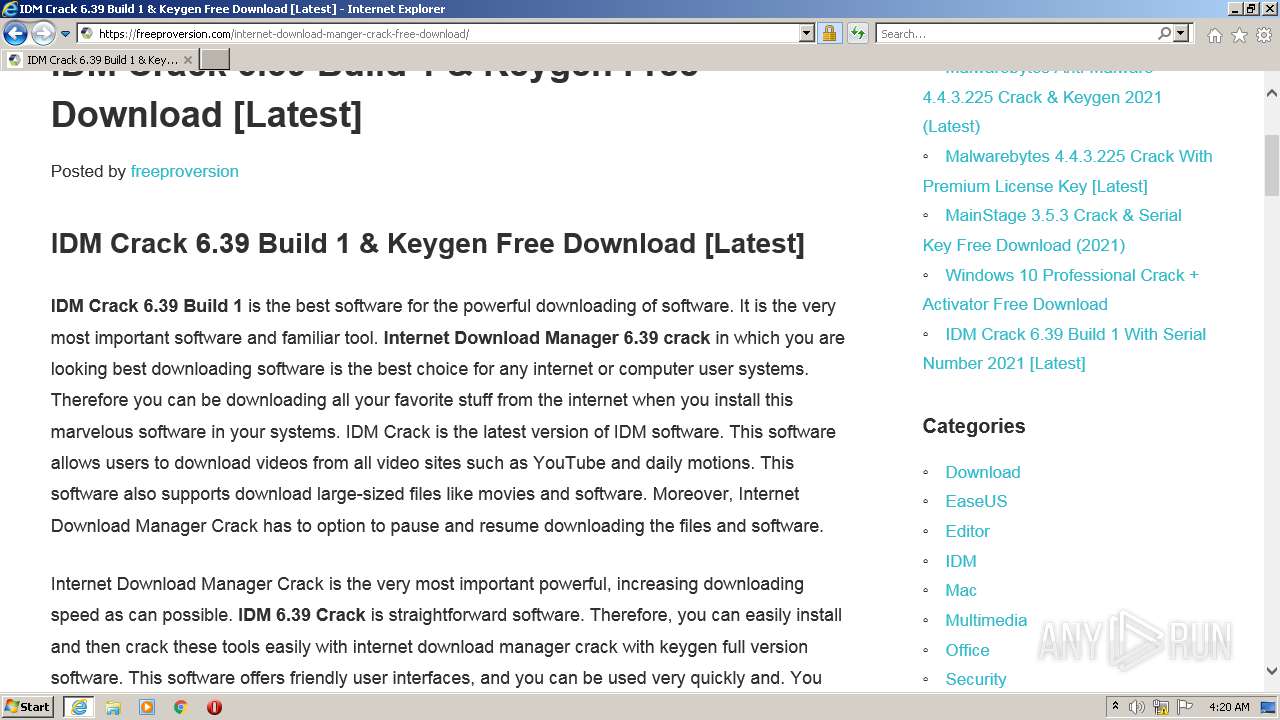Launch Chrome from the taskbar
This screenshot has width=1280, height=720.
pos(181,707)
